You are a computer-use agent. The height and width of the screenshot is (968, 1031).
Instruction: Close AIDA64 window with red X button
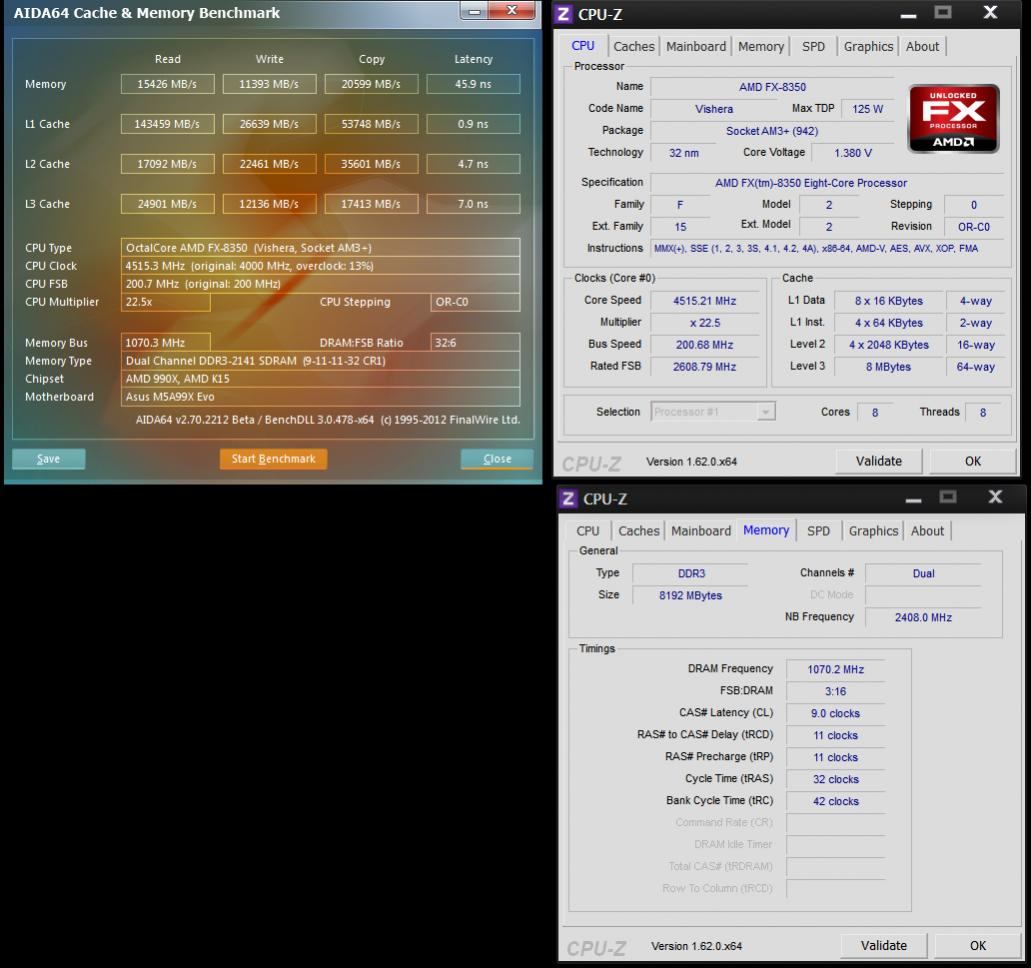point(512,11)
